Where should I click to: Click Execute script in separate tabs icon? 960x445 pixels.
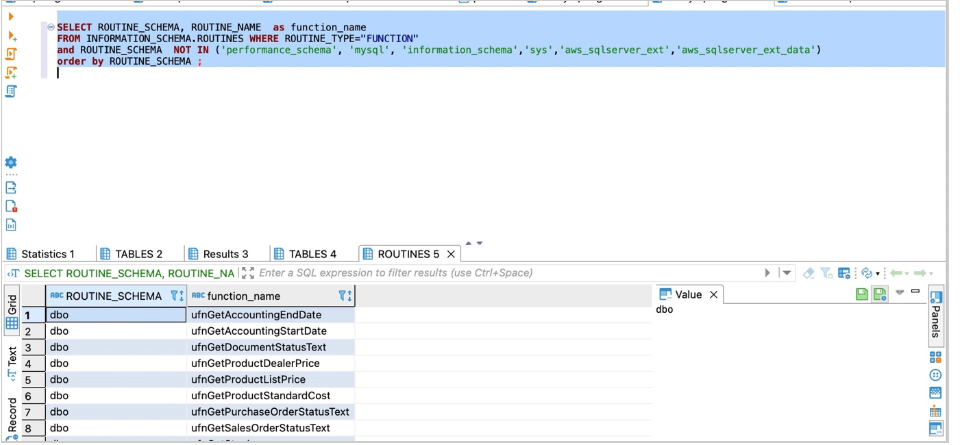(x=11, y=72)
